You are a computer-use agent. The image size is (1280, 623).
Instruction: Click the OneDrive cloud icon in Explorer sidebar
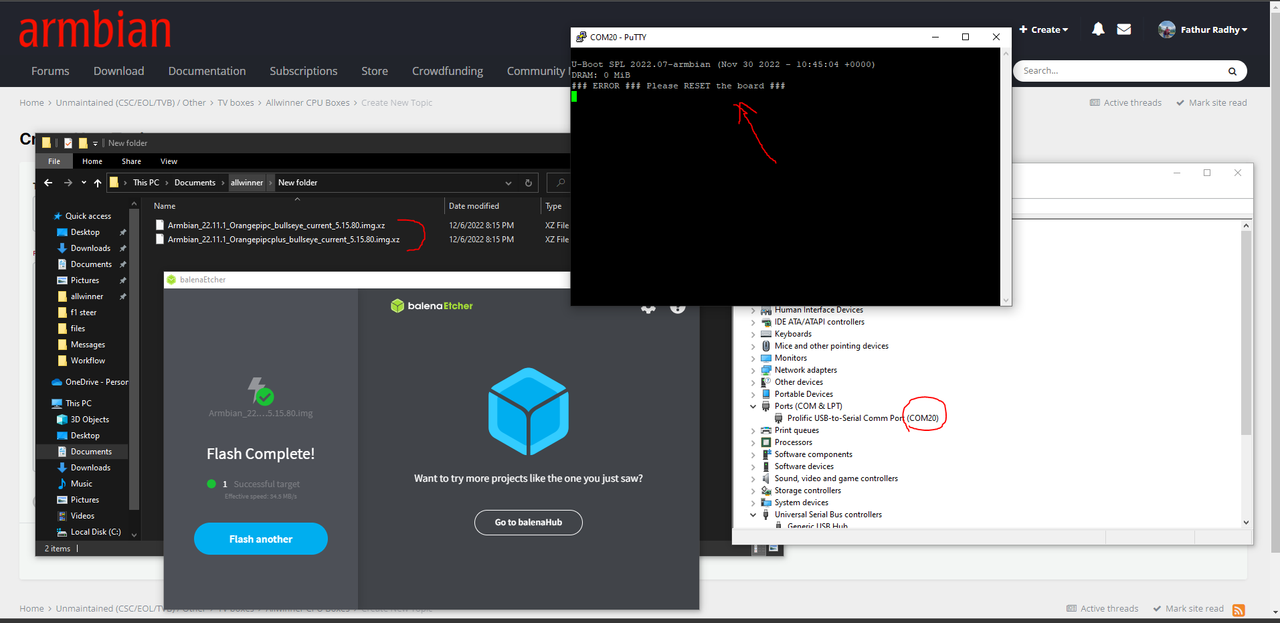point(57,382)
